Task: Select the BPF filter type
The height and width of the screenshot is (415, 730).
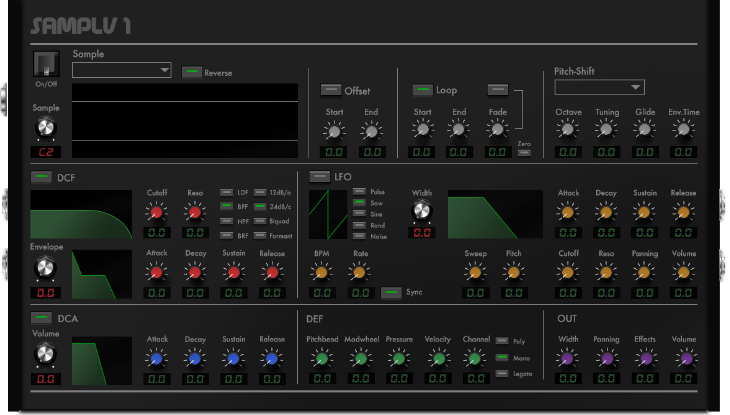Action: pos(227,206)
